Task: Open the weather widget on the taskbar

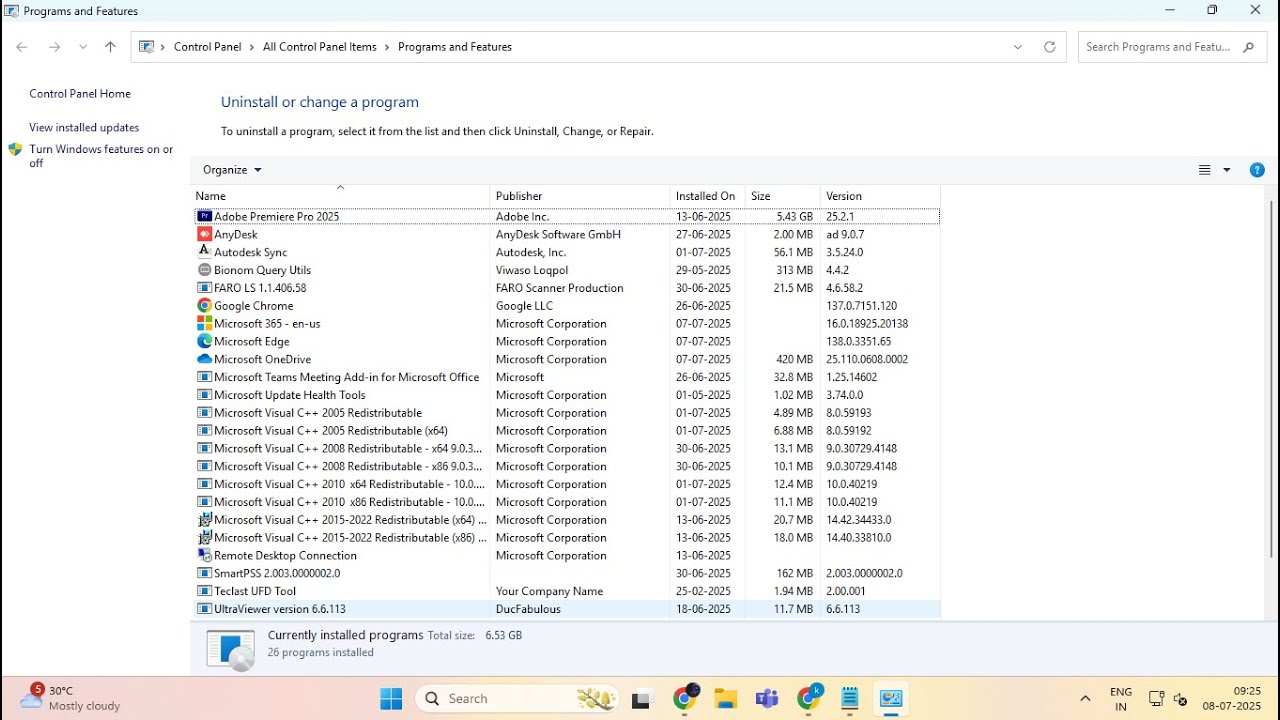Action: [x=72, y=698]
